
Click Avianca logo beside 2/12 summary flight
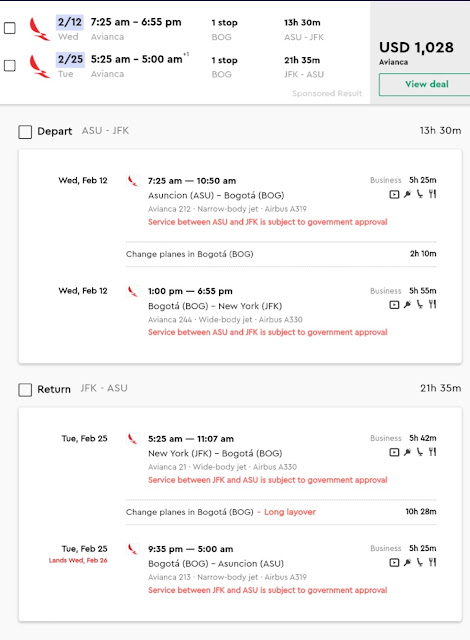click(x=40, y=29)
